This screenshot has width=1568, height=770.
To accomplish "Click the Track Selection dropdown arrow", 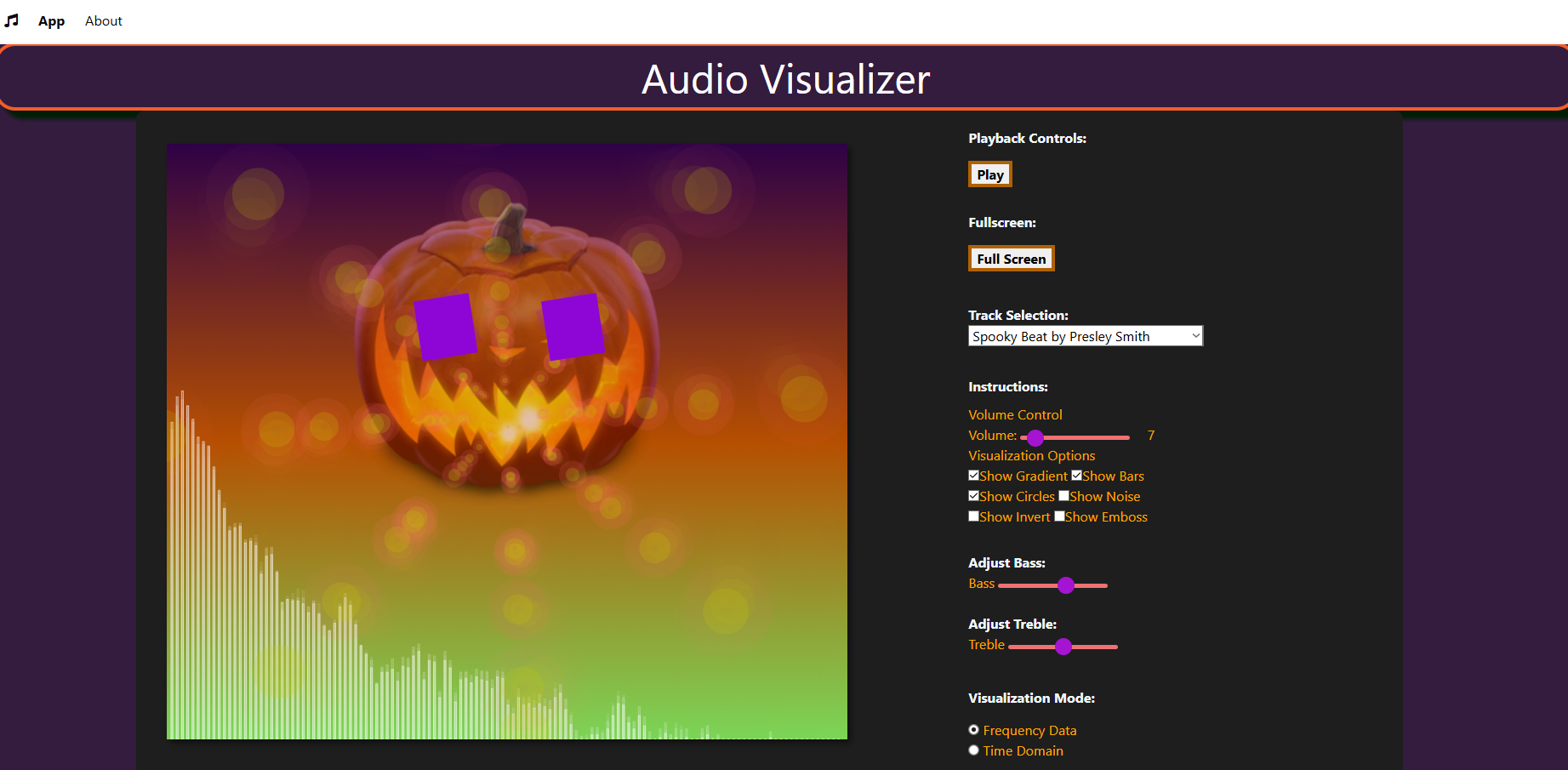I will [1195, 335].
